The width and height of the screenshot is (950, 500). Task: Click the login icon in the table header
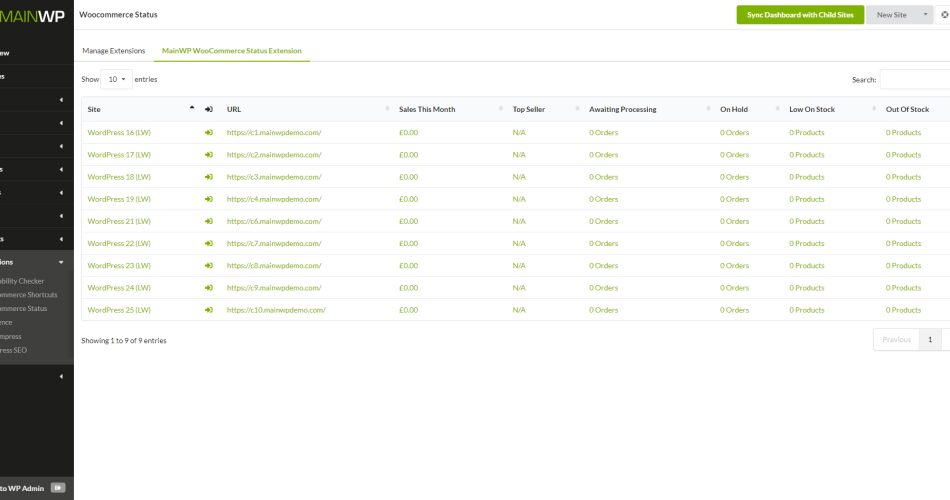point(208,109)
